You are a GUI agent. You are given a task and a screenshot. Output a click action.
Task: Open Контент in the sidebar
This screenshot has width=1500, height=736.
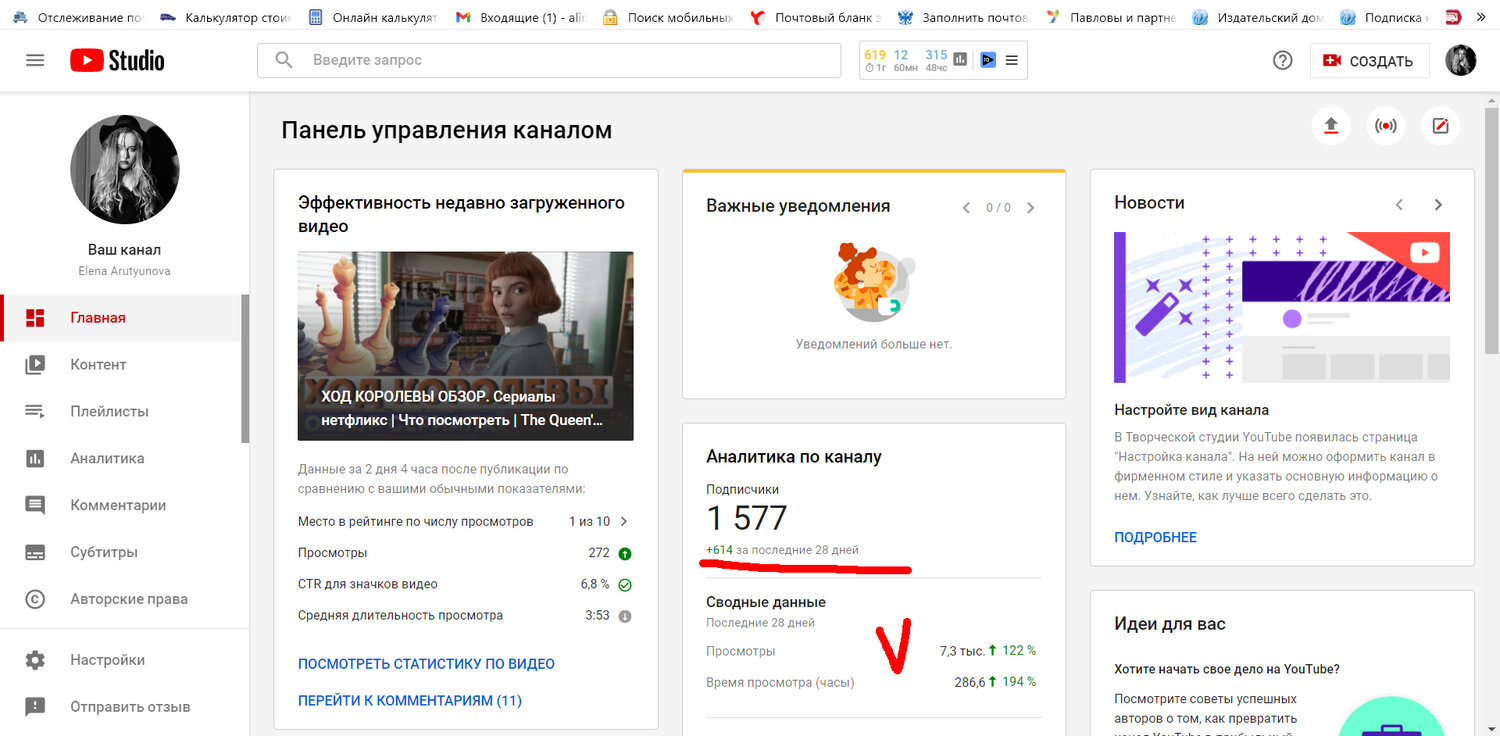[121, 365]
